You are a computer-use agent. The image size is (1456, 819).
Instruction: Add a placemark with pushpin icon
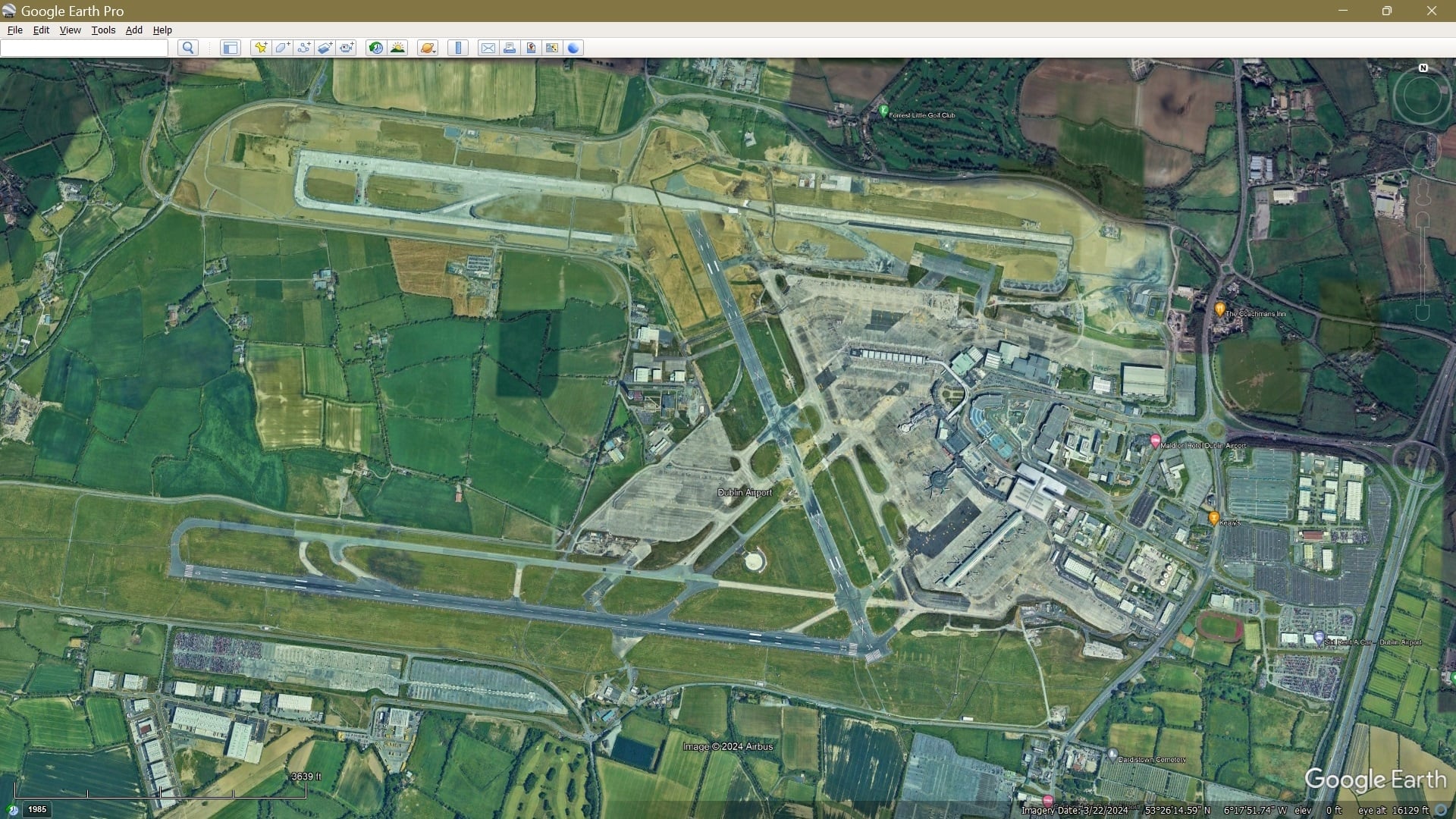pyautogui.click(x=261, y=48)
